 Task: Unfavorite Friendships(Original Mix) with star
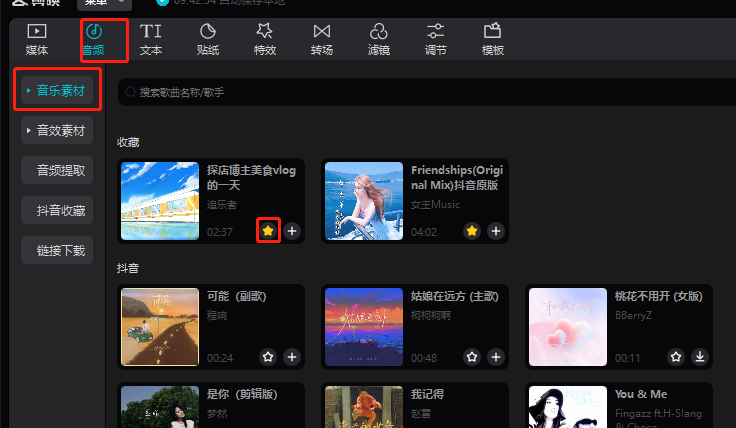472,230
